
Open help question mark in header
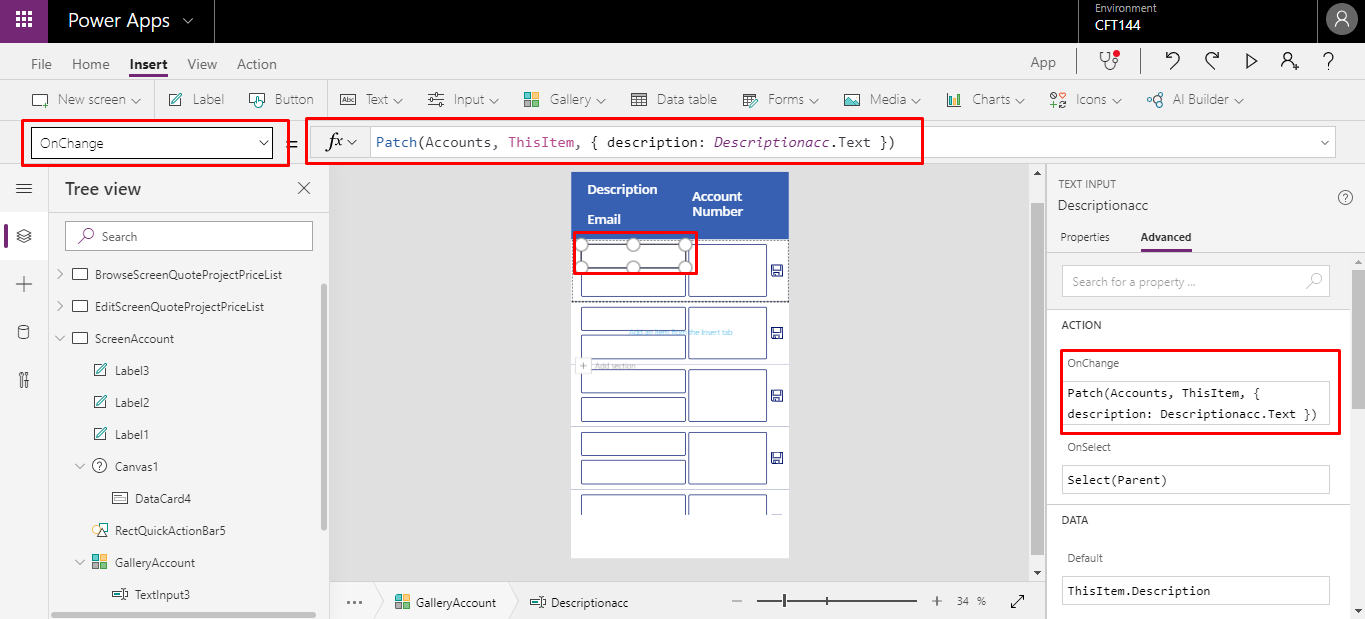coord(1329,61)
